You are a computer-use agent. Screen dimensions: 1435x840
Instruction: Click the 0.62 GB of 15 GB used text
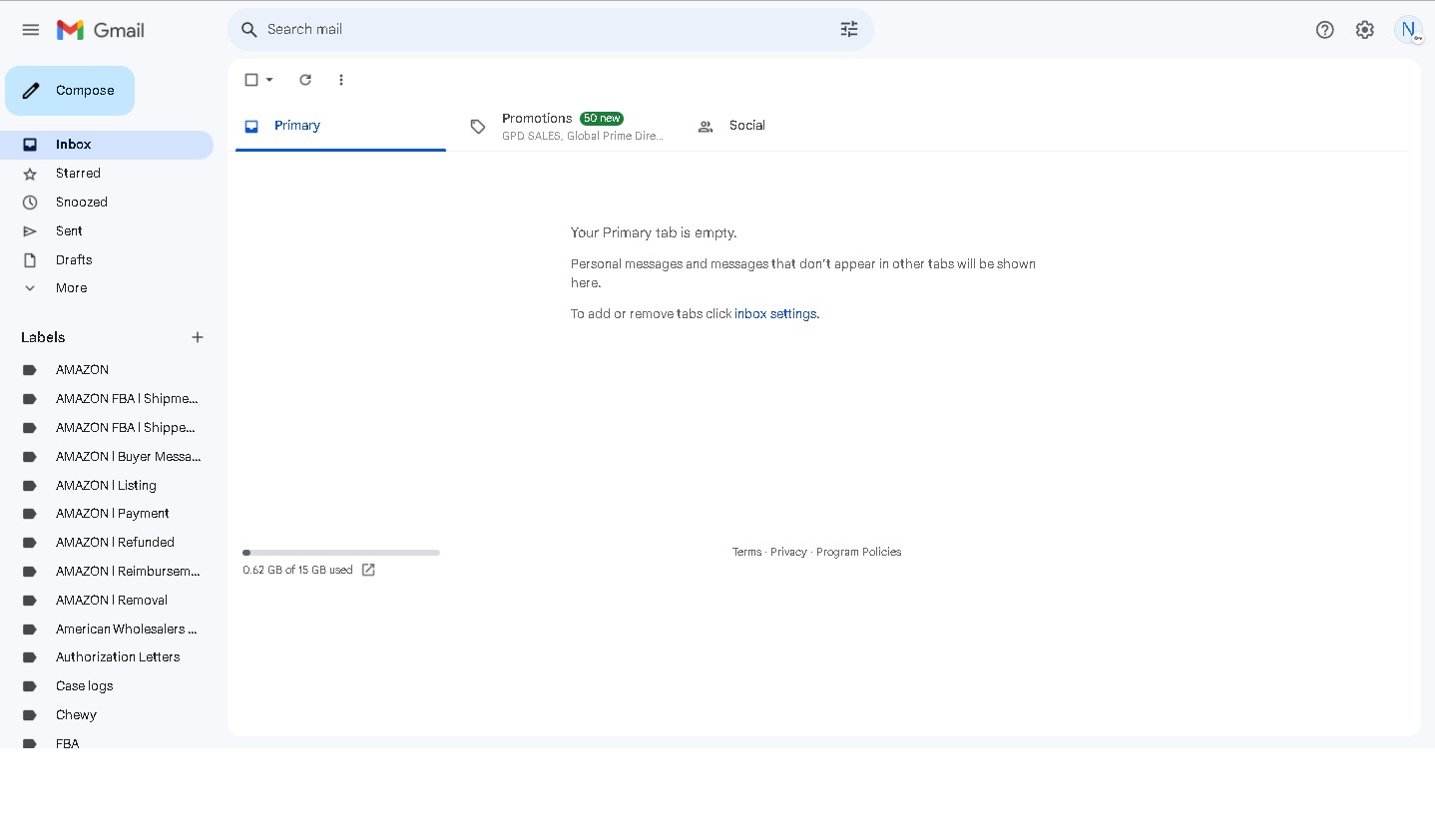pos(297,571)
